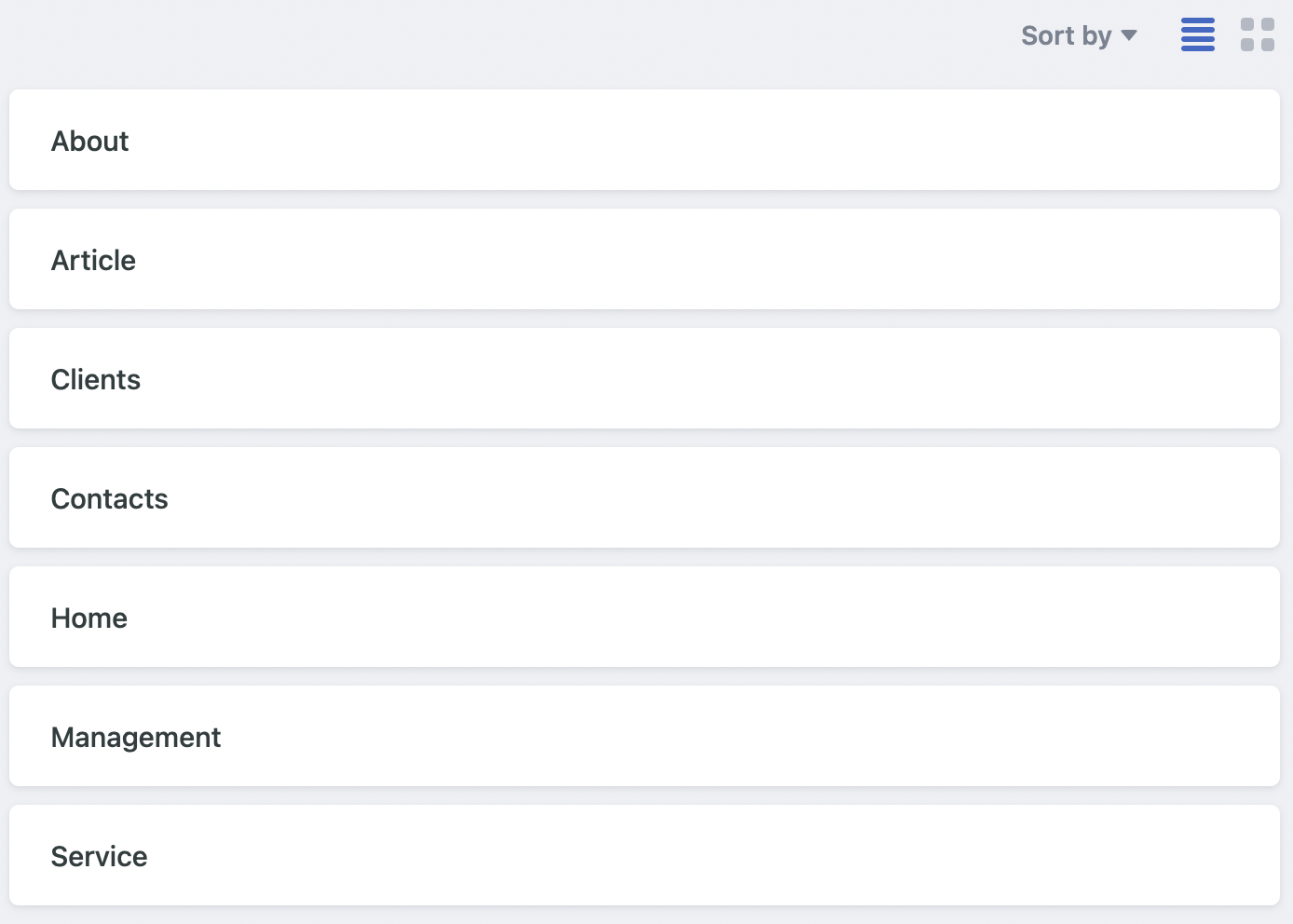Click the Home title text
Image resolution: width=1293 pixels, height=924 pixels.
point(88,618)
